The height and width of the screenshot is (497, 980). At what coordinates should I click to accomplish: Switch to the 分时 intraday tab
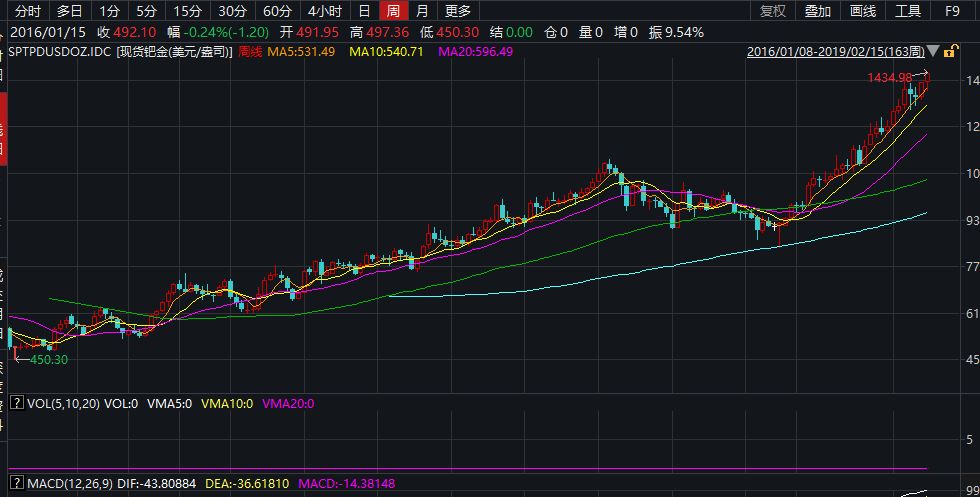[29, 11]
